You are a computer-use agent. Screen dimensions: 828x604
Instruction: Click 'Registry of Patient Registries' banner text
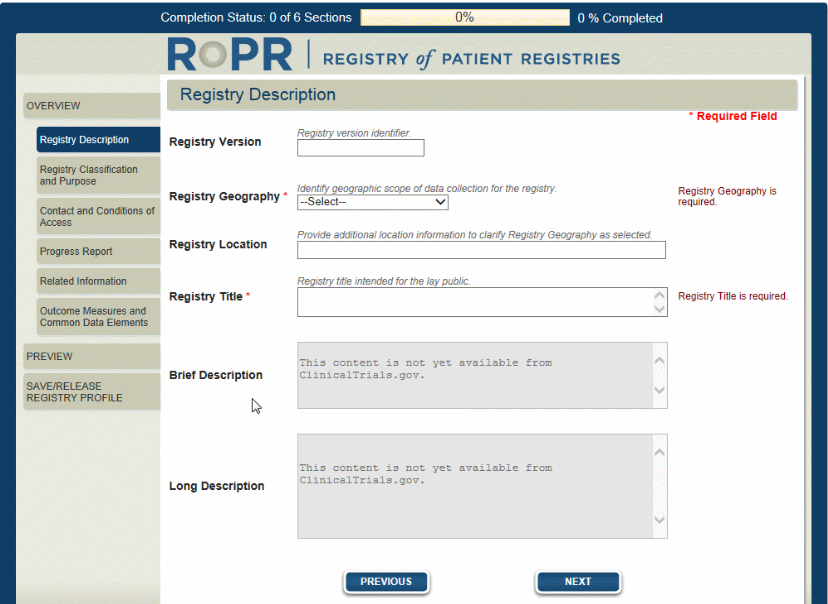[x=472, y=59]
